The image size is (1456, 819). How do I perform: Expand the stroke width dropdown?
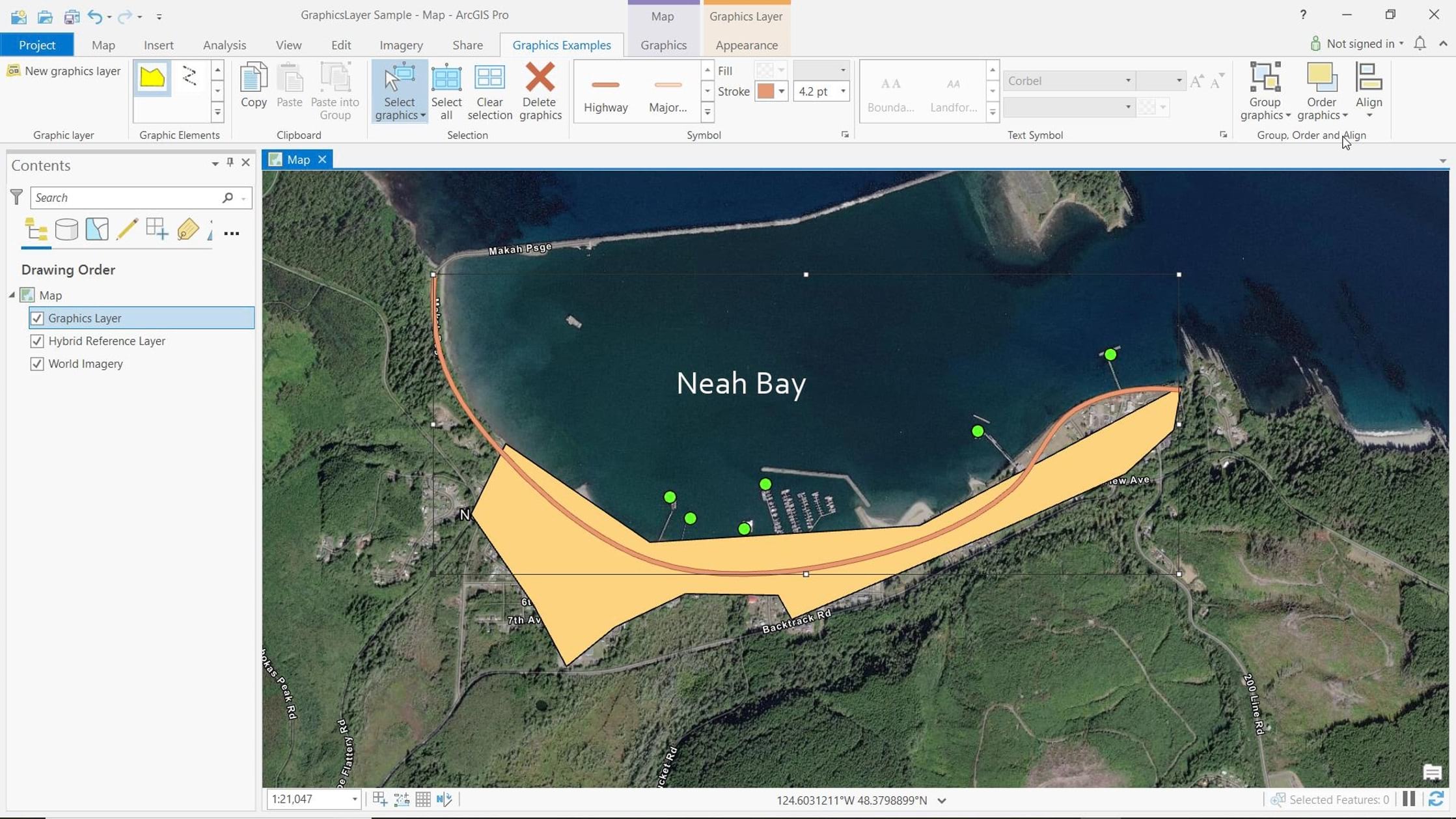[x=842, y=91]
